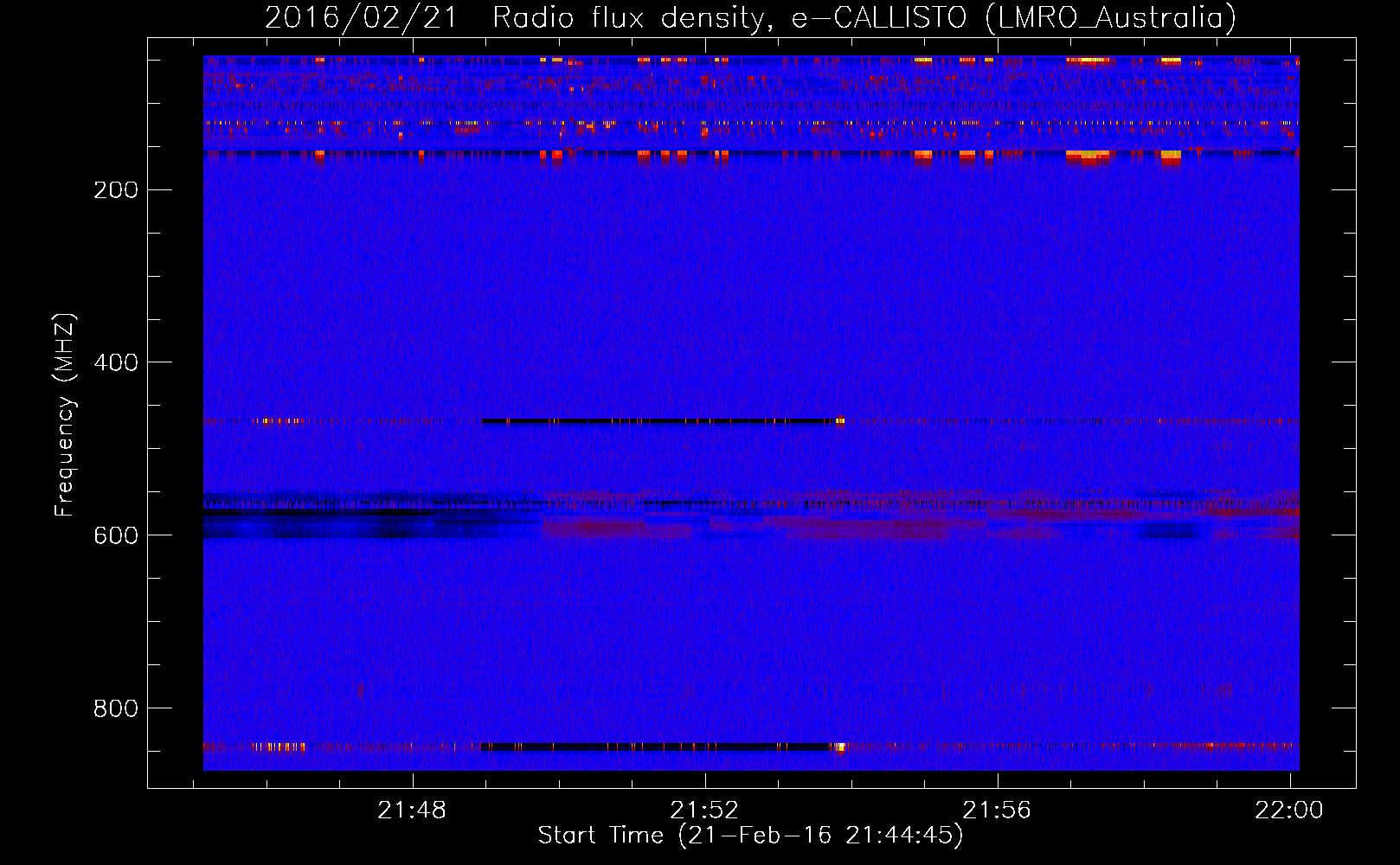This screenshot has height=865, width=1400.
Task: Click the 21:52 time tick label
Action: (x=705, y=810)
